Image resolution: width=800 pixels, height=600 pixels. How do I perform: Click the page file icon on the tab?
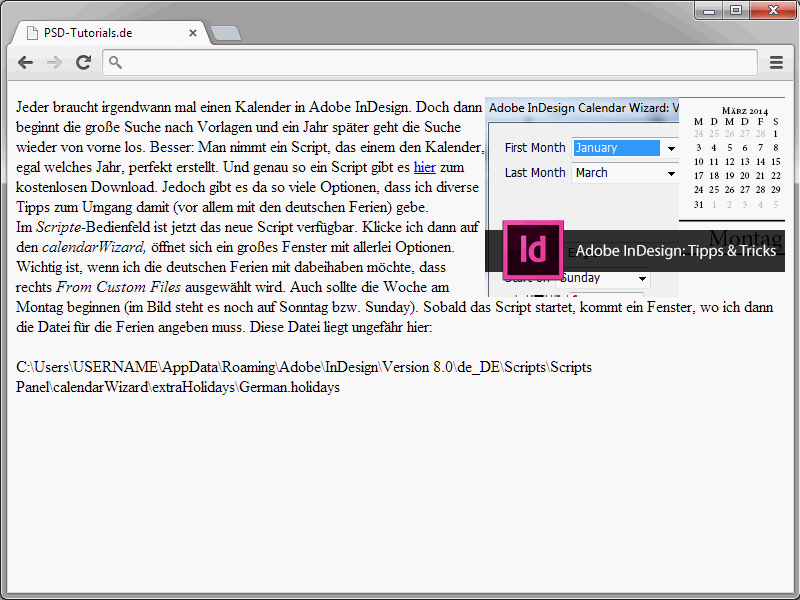[32, 33]
